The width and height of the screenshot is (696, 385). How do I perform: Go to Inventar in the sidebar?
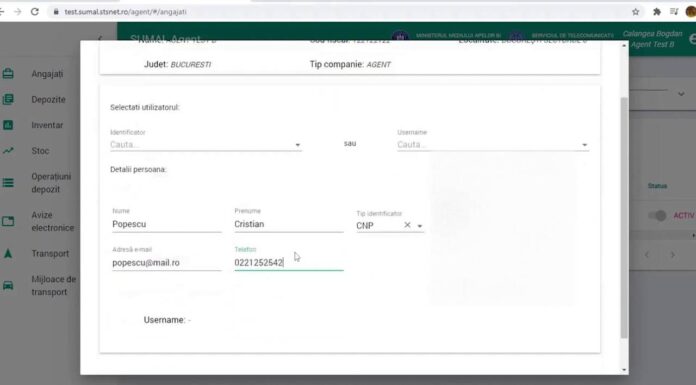47,125
